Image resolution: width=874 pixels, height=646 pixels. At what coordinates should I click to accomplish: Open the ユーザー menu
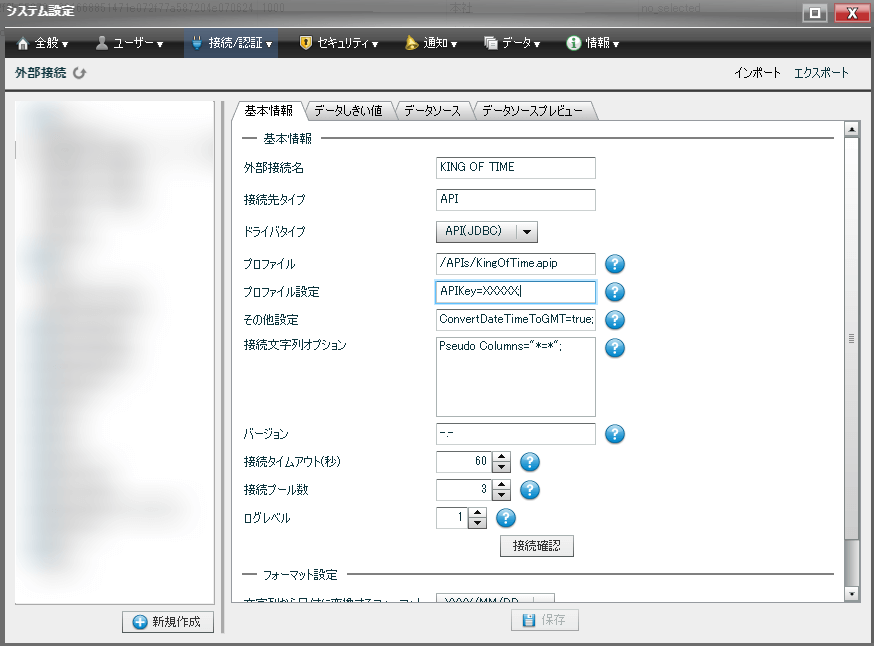[x=129, y=43]
